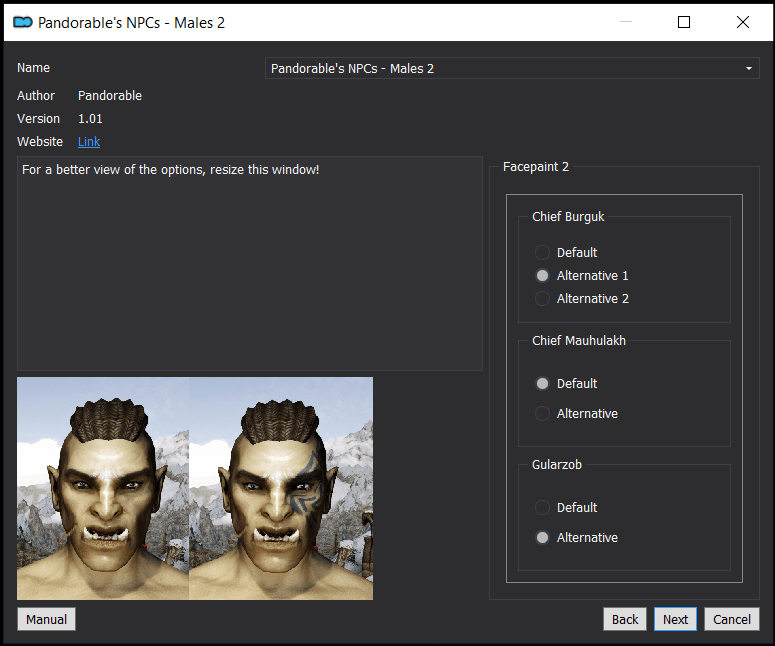Click the author name Pandorable
Screen dimensions: 775x646
tap(110, 95)
